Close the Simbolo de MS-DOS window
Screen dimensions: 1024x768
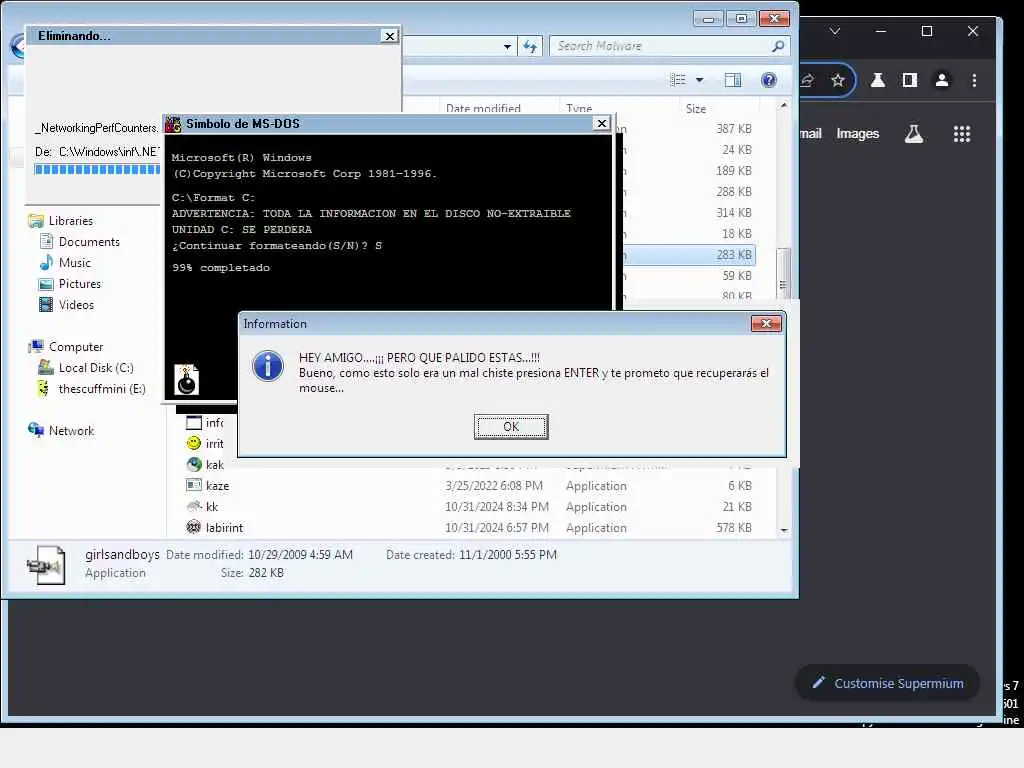tap(601, 123)
